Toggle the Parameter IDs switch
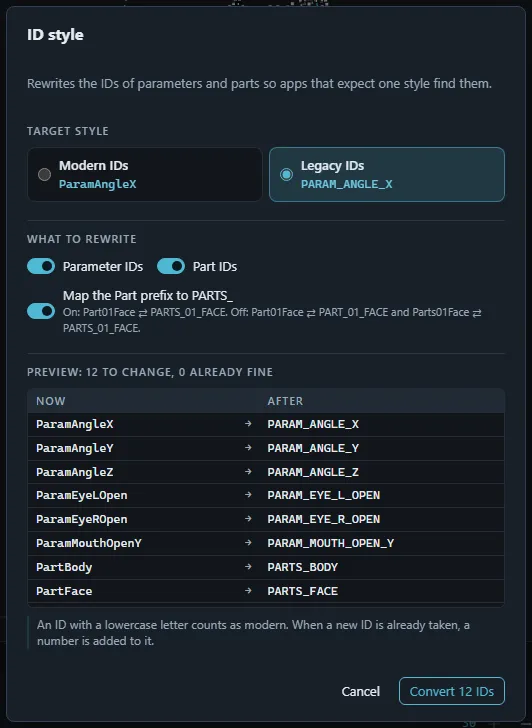 41,266
